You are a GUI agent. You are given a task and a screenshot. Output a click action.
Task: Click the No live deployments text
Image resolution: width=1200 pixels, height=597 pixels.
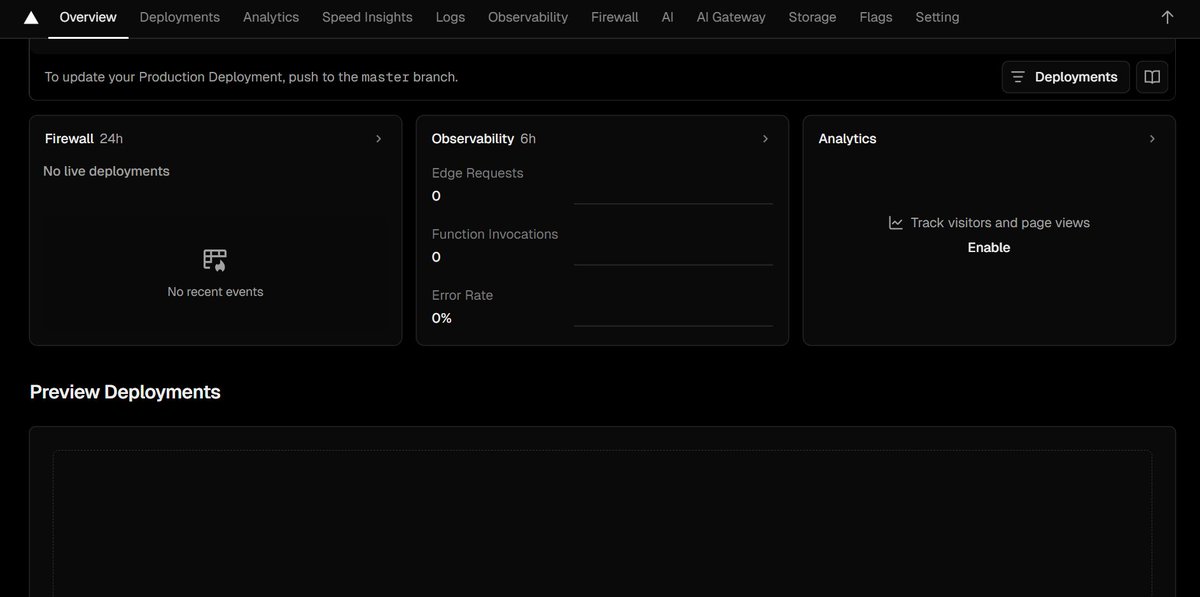click(106, 171)
